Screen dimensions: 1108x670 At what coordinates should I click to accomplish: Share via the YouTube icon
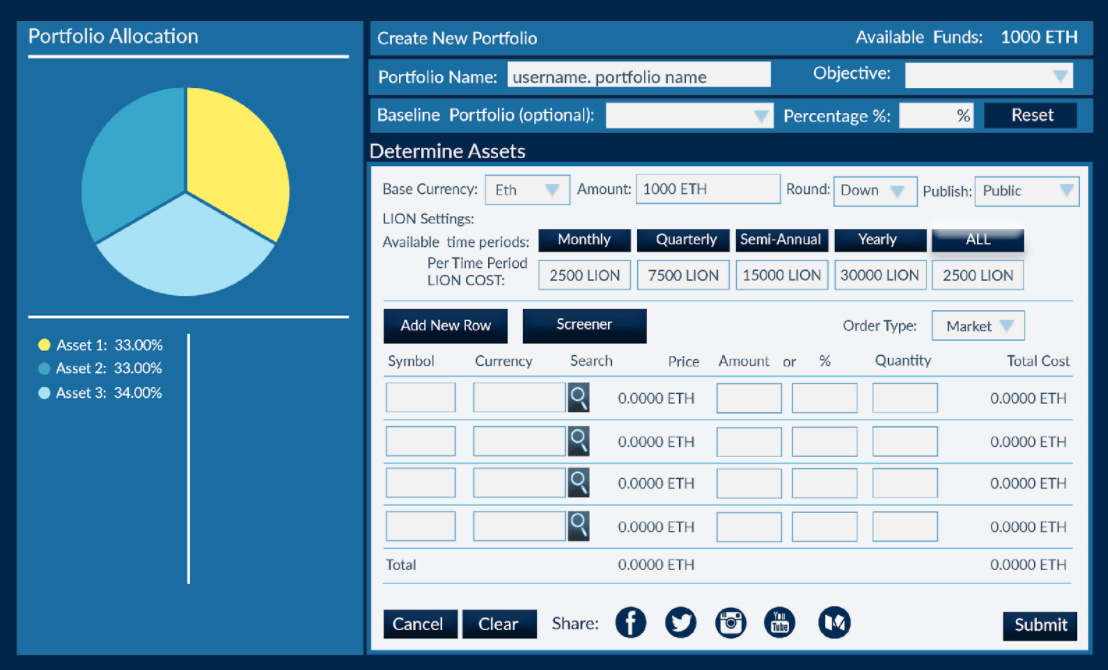pyautogui.click(x=780, y=622)
